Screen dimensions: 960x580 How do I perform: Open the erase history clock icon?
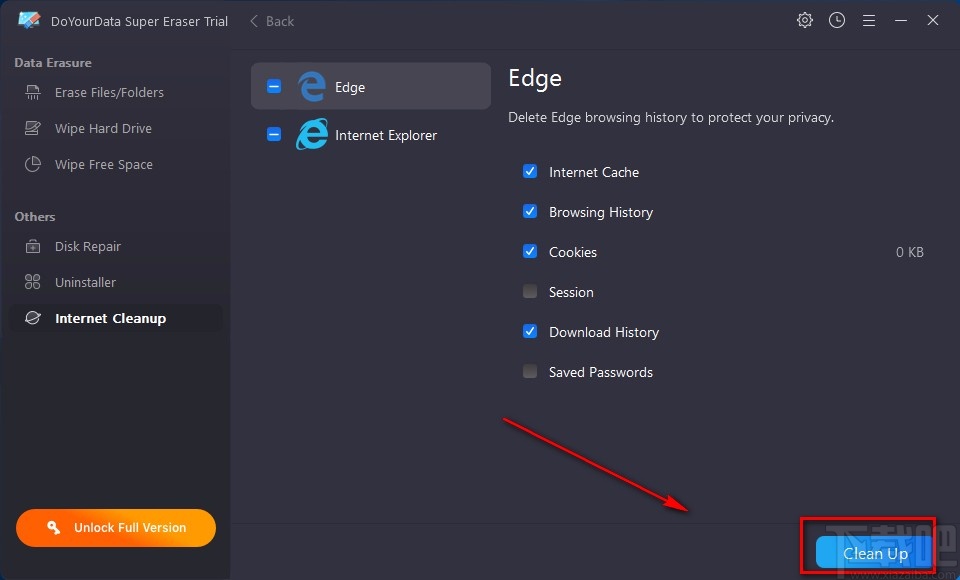[837, 20]
